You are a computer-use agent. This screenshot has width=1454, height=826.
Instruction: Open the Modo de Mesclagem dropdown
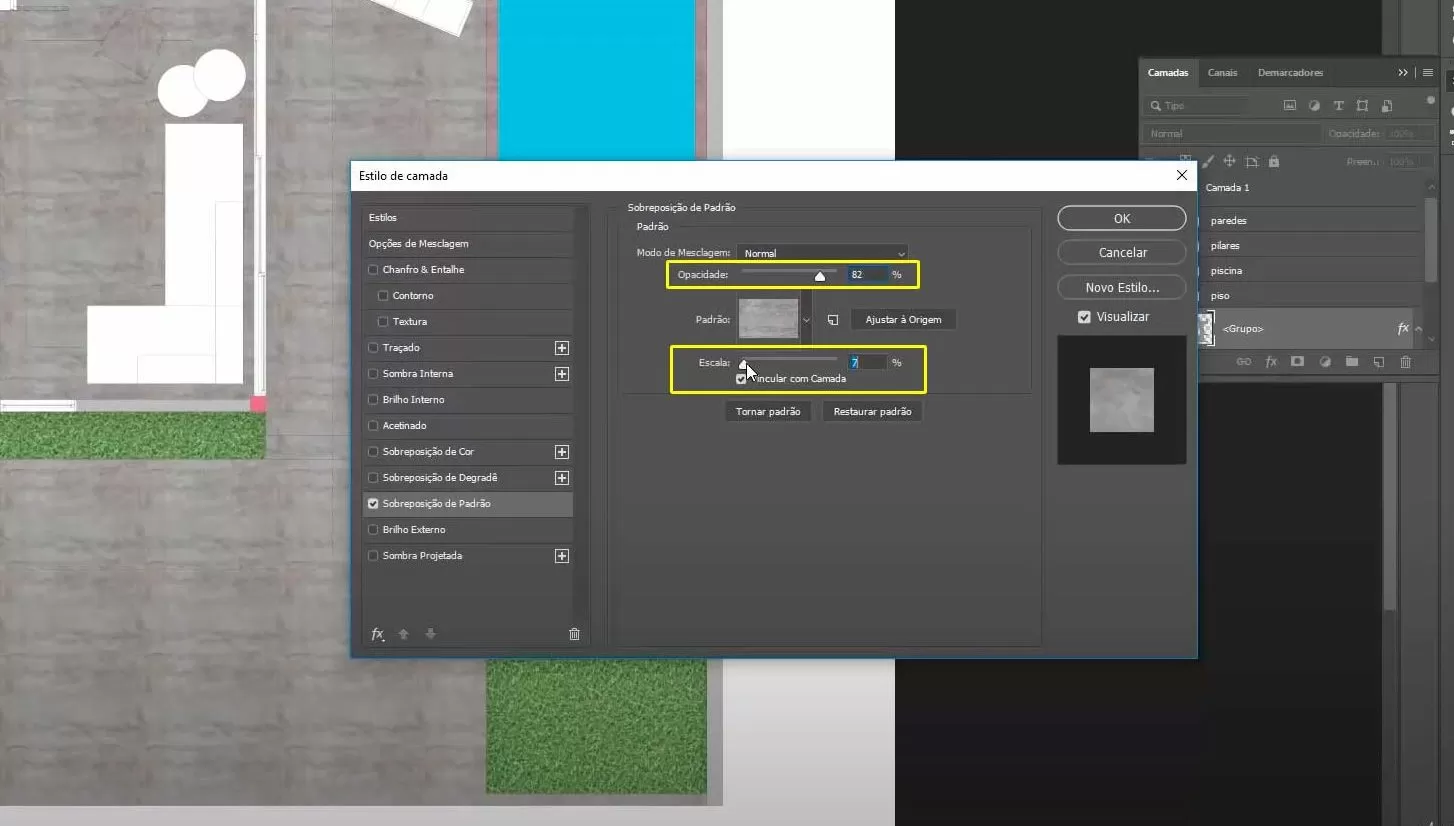(822, 253)
